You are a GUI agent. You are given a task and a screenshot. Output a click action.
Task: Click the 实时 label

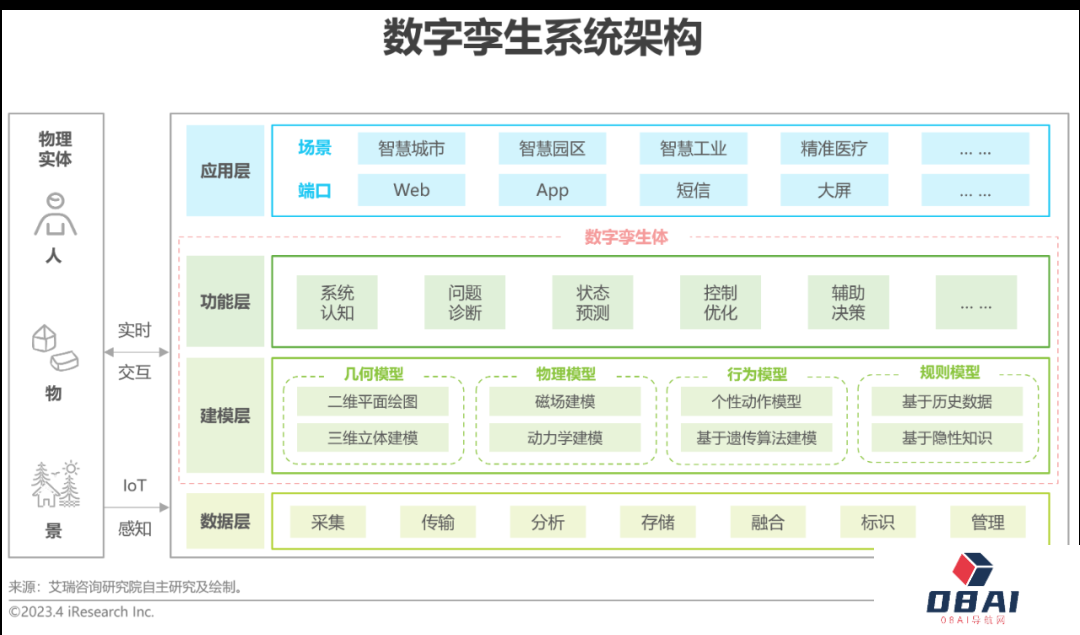click(134, 330)
